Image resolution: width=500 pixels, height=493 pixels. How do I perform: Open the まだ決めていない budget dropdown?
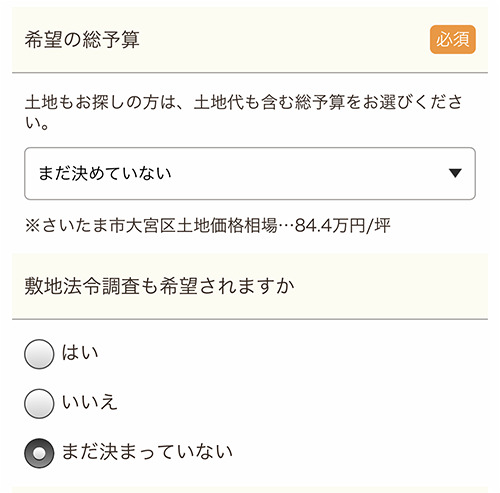click(x=250, y=173)
